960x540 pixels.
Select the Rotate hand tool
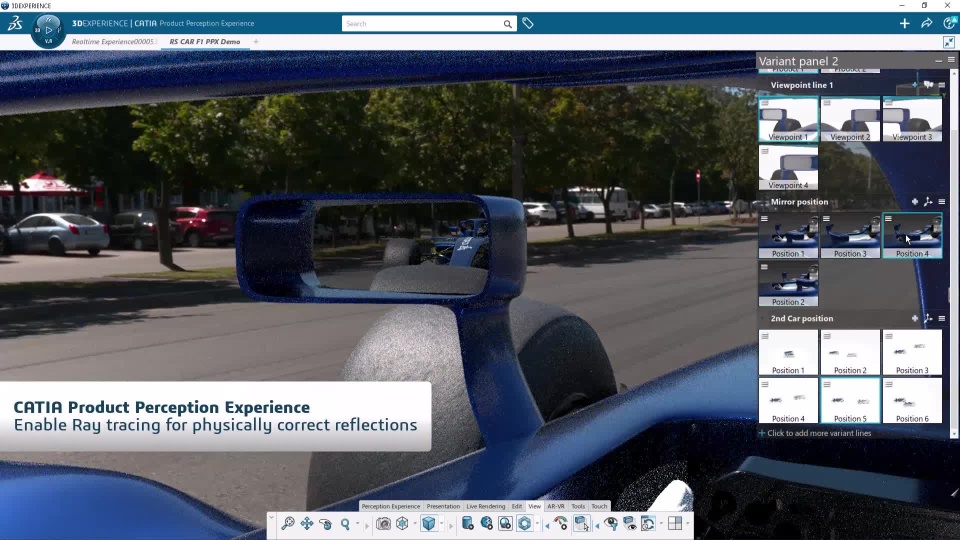coord(326,523)
